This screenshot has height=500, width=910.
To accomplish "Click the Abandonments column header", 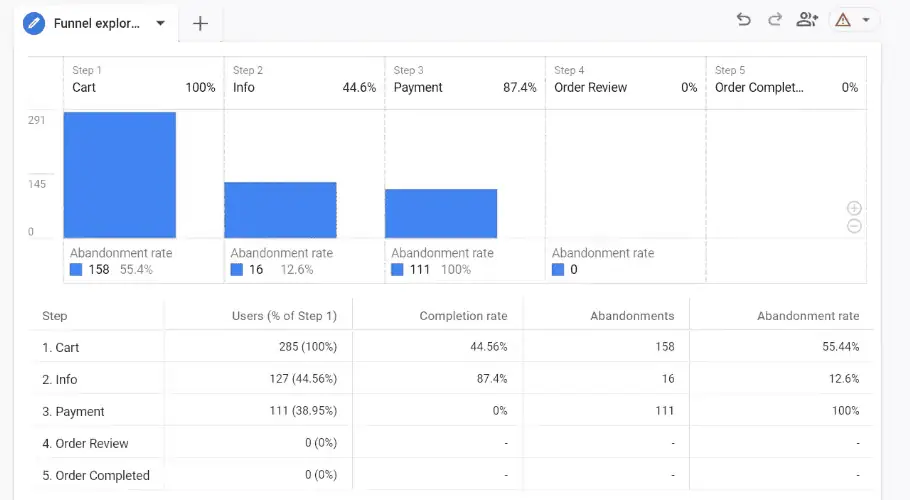I will (x=632, y=316).
